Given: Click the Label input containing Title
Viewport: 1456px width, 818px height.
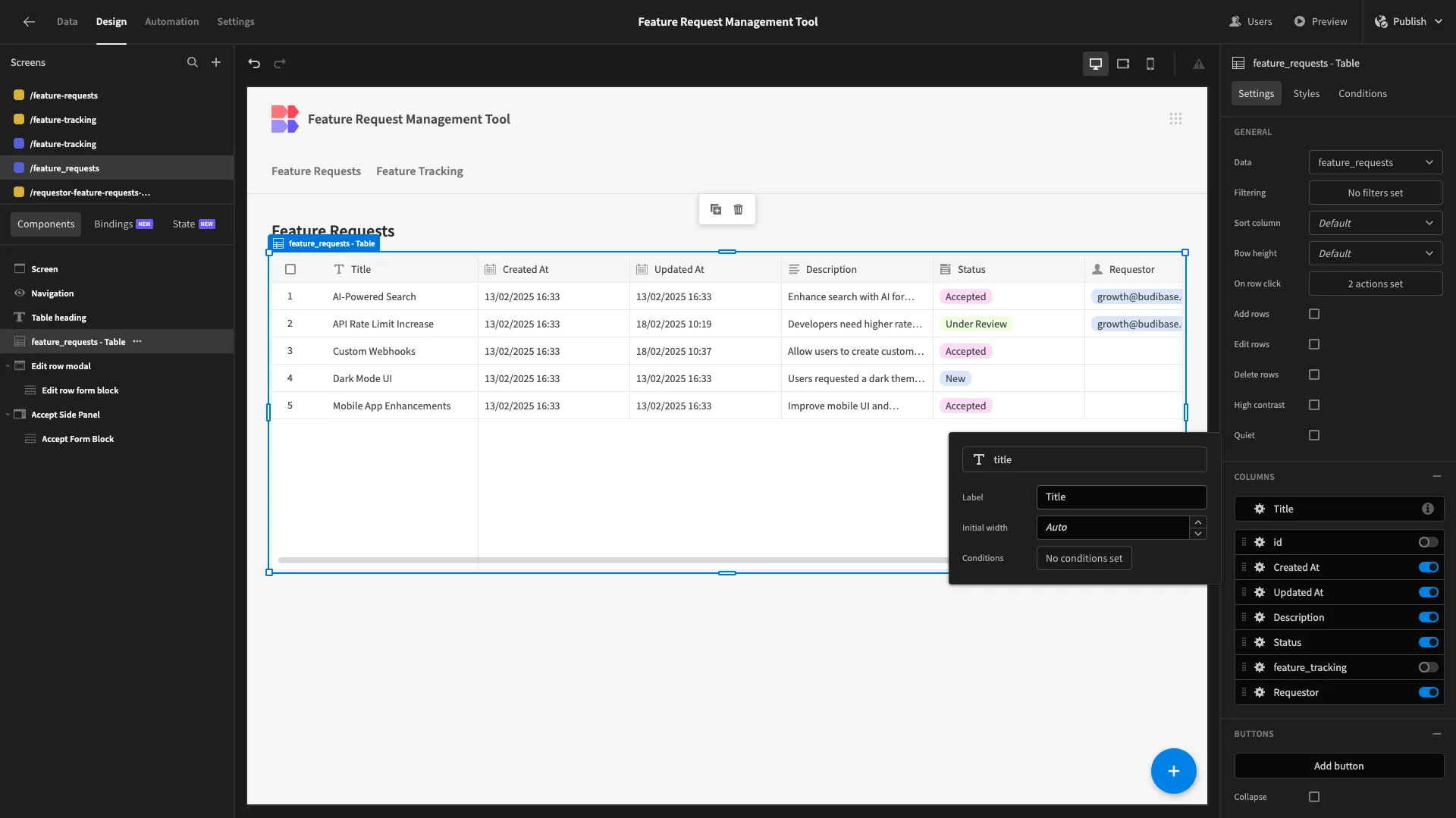Looking at the screenshot, I should tap(1121, 497).
